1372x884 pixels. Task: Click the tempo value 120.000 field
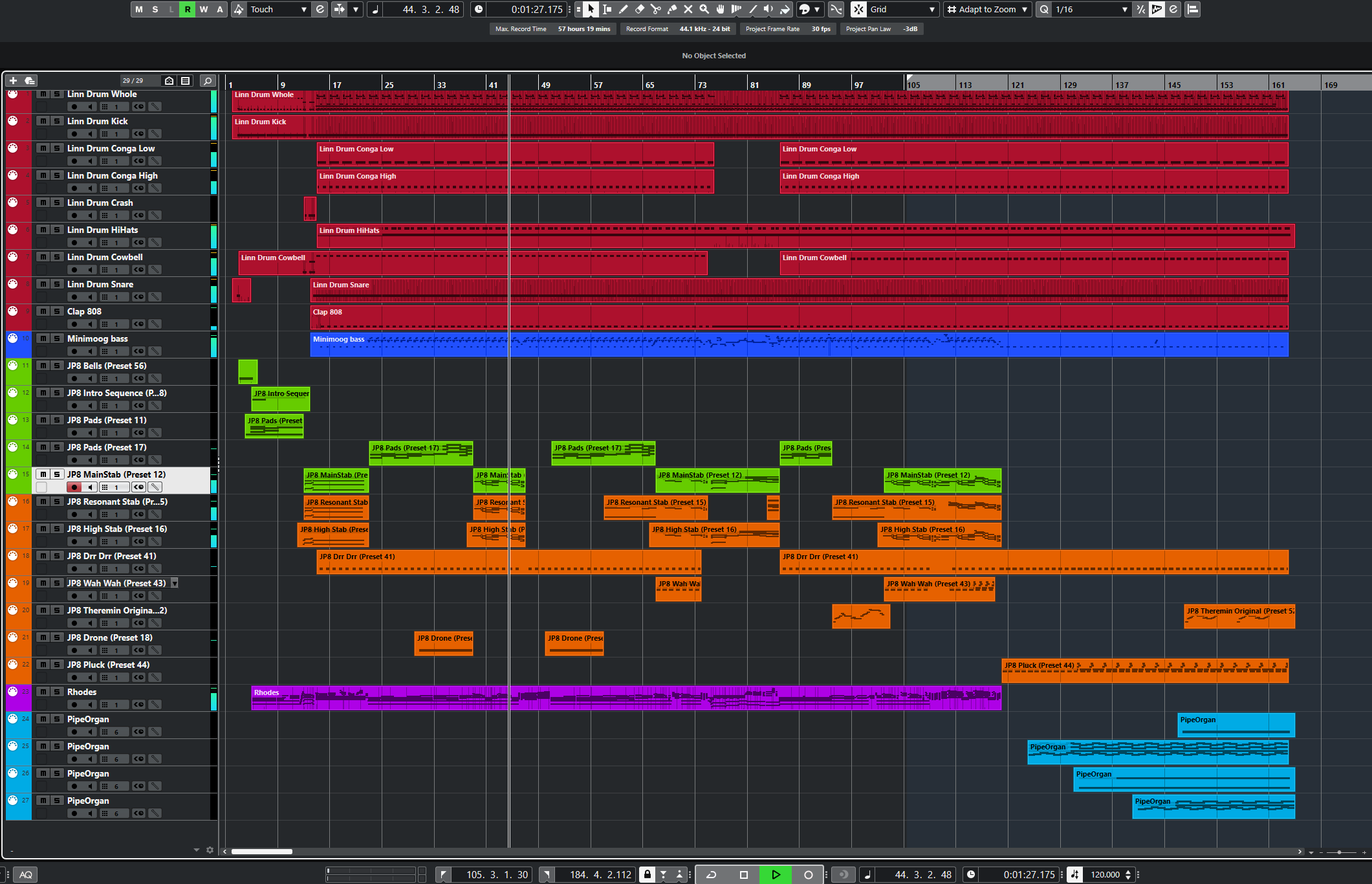(1105, 875)
